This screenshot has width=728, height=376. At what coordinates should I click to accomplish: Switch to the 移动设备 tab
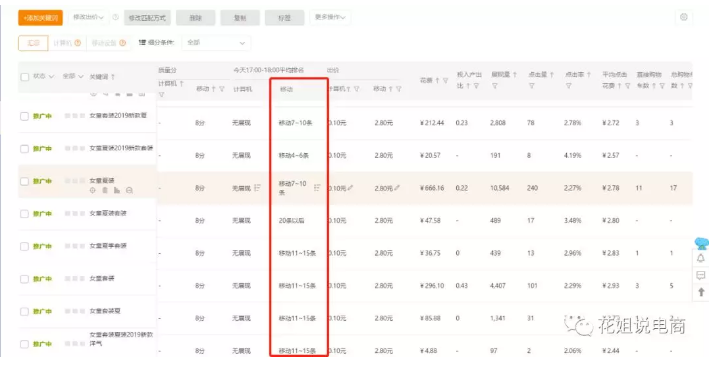point(108,43)
